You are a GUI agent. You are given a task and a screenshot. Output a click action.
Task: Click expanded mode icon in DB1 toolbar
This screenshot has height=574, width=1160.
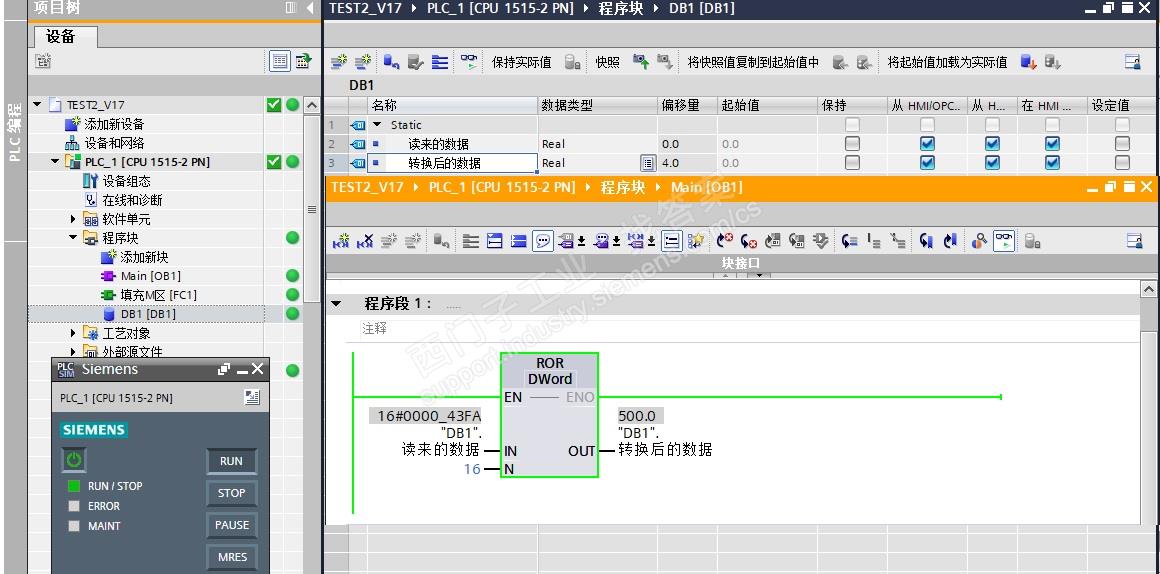[x=440, y=62]
